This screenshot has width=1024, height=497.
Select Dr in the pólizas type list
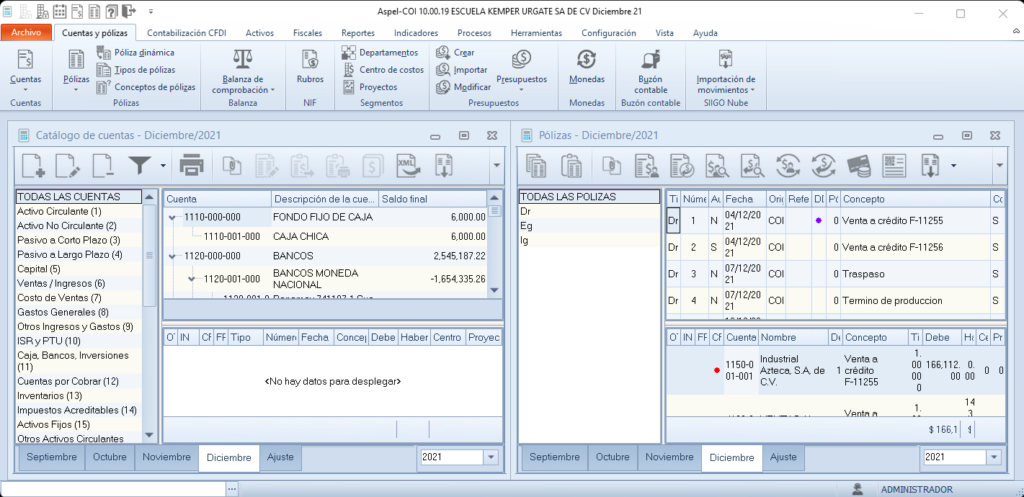pos(526,212)
